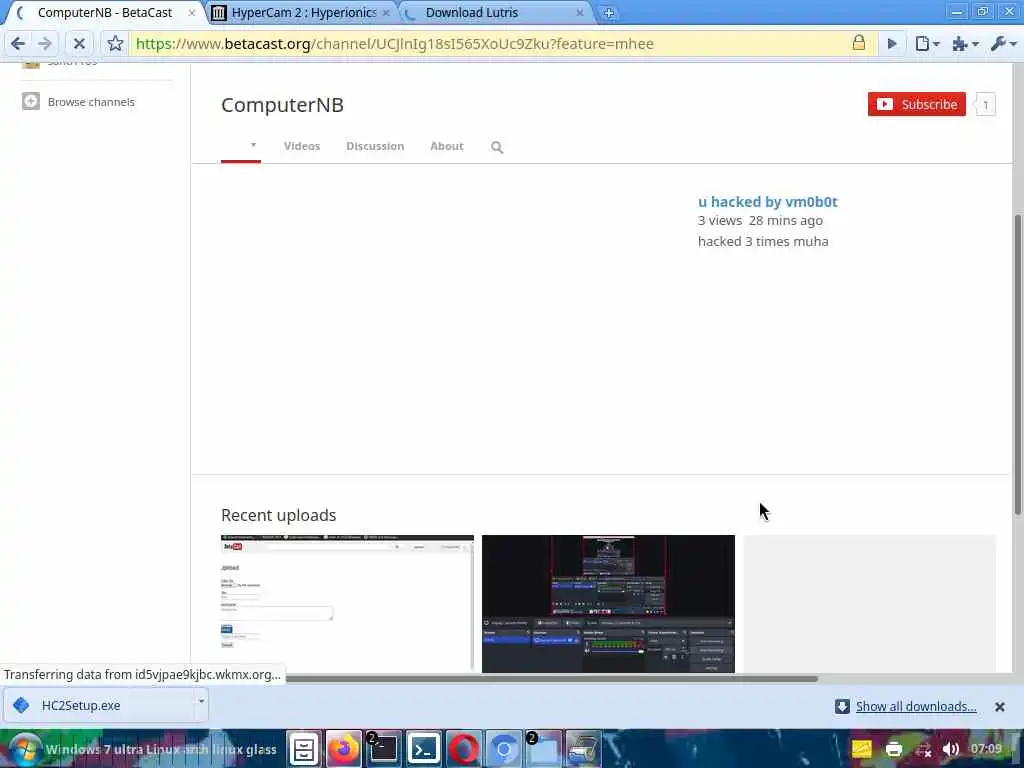Click the yellow note tray icon
Screen dimensions: 1024x768
862,749
